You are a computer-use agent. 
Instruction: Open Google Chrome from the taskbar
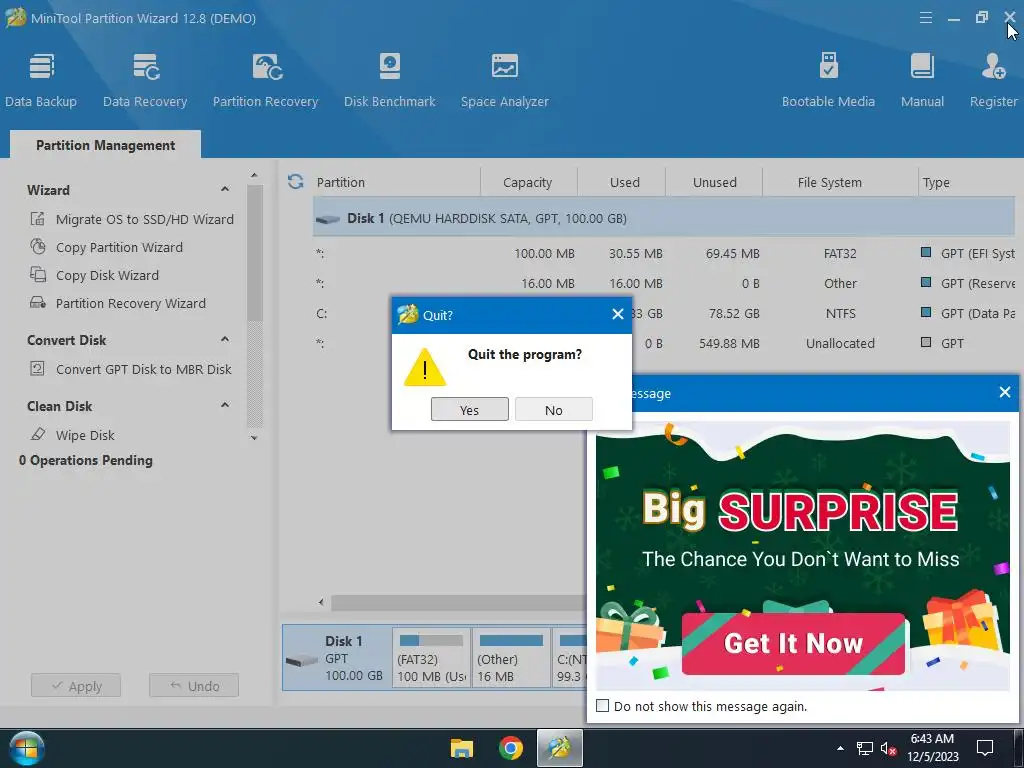pyautogui.click(x=511, y=748)
